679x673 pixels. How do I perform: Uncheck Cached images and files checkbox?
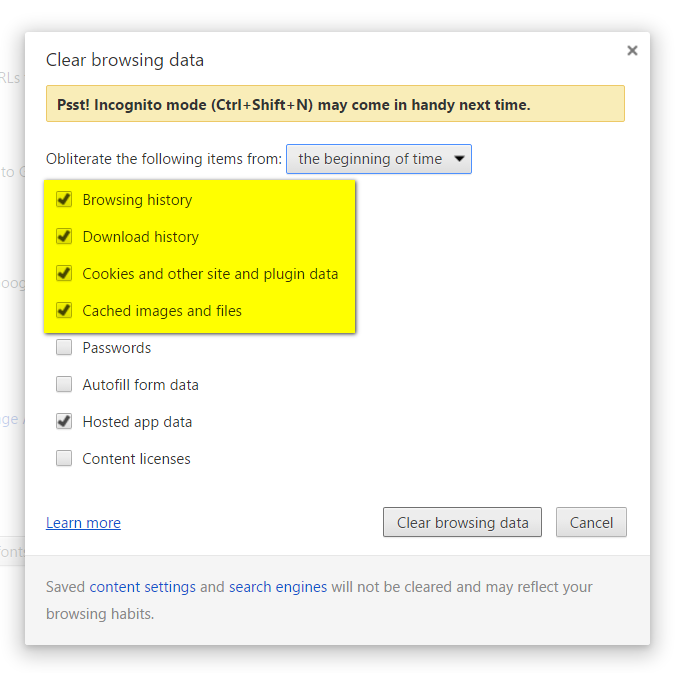pos(64,311)
